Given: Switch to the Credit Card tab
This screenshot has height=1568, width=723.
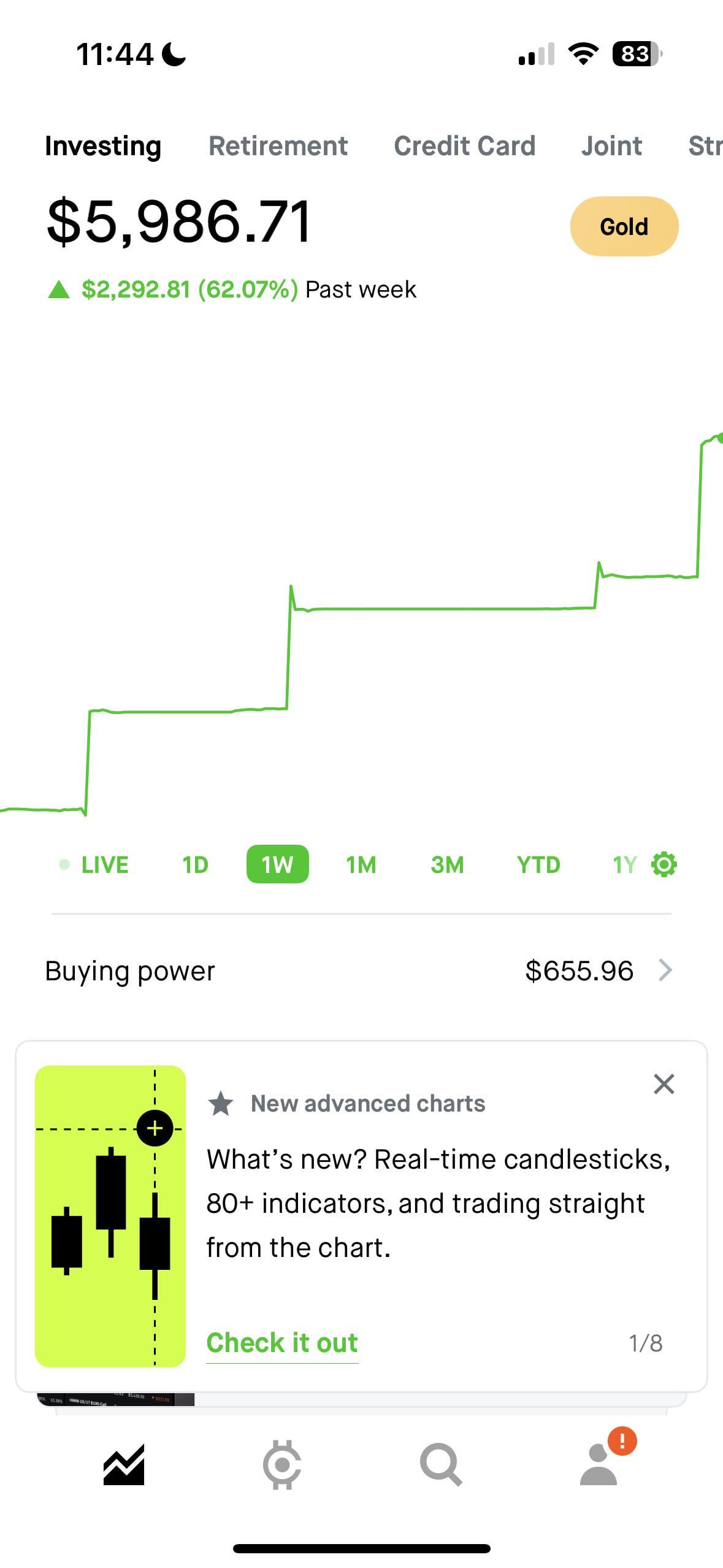Looking at the screenshot, I should [464, 146].
